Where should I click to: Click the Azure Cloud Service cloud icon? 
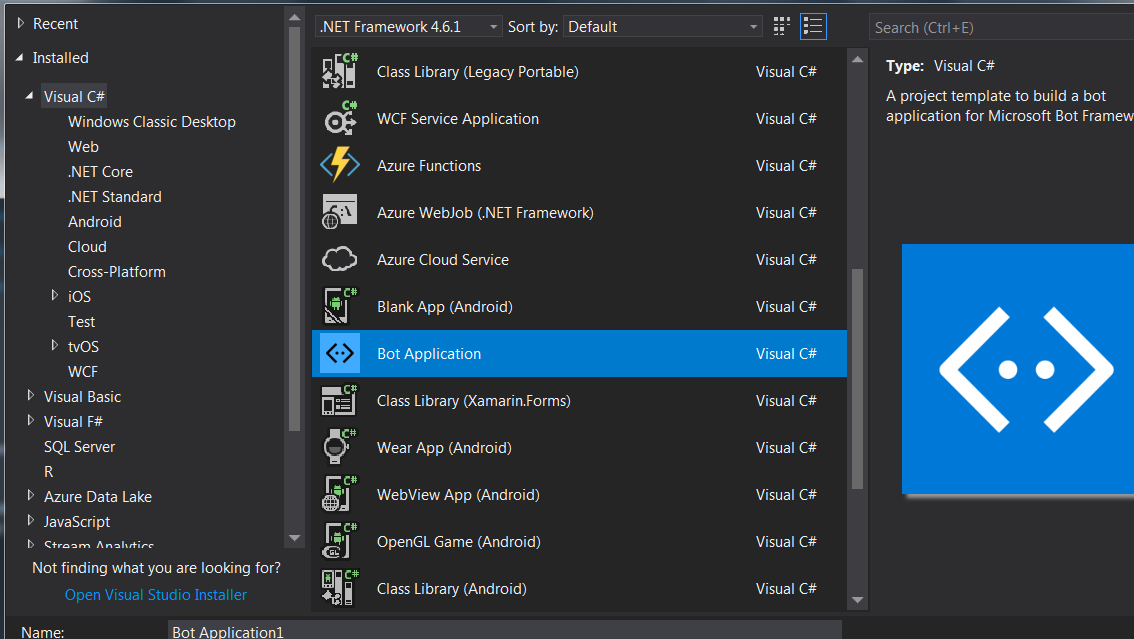tap(339, 260)
